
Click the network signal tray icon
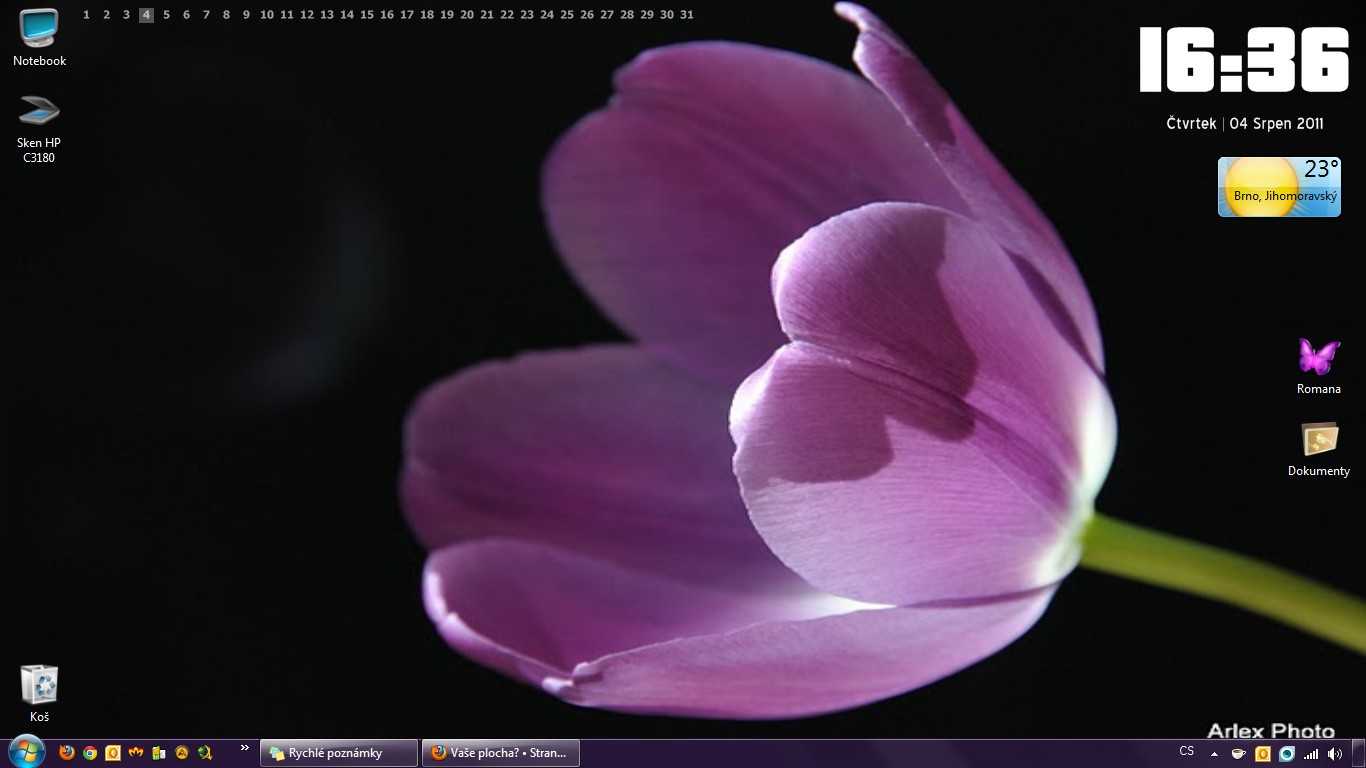[1311, 753]
